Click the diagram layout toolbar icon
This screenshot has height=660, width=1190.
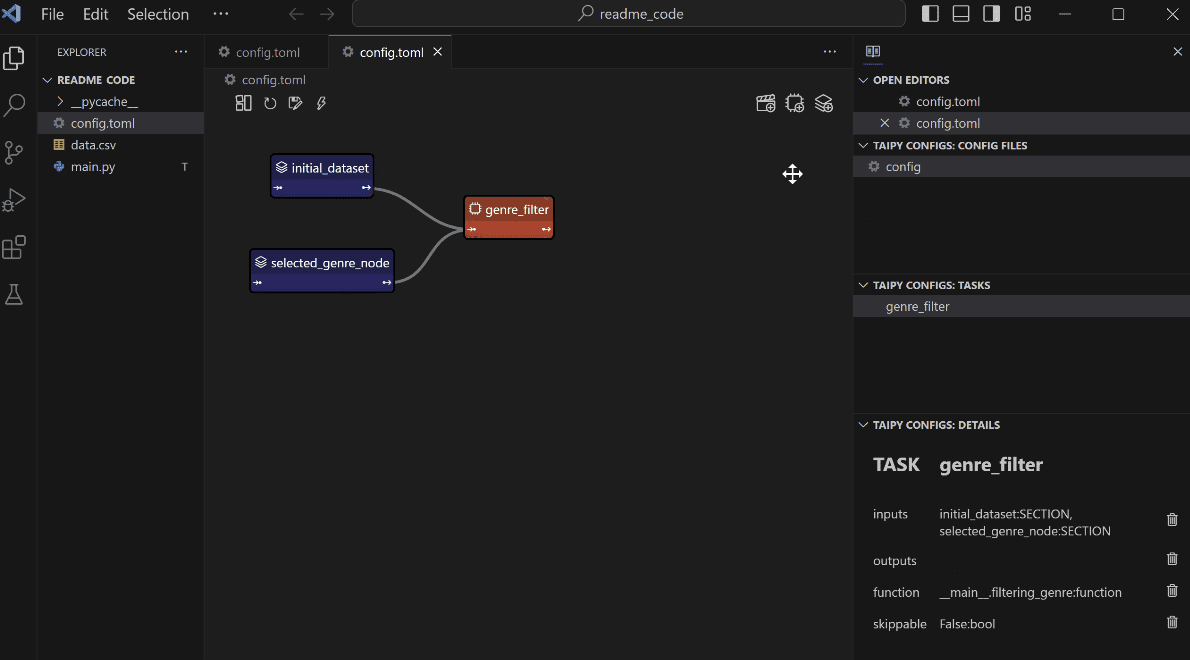pos(244,103)
